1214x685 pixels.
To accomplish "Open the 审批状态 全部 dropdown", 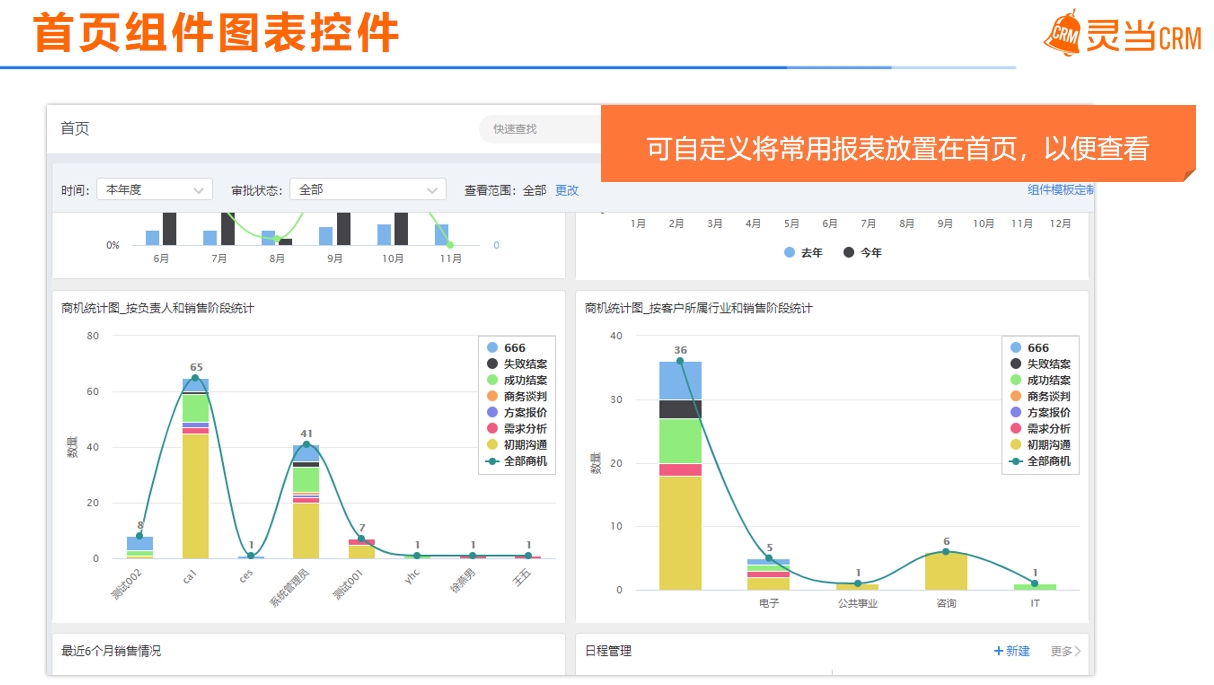I will point(367,190).
